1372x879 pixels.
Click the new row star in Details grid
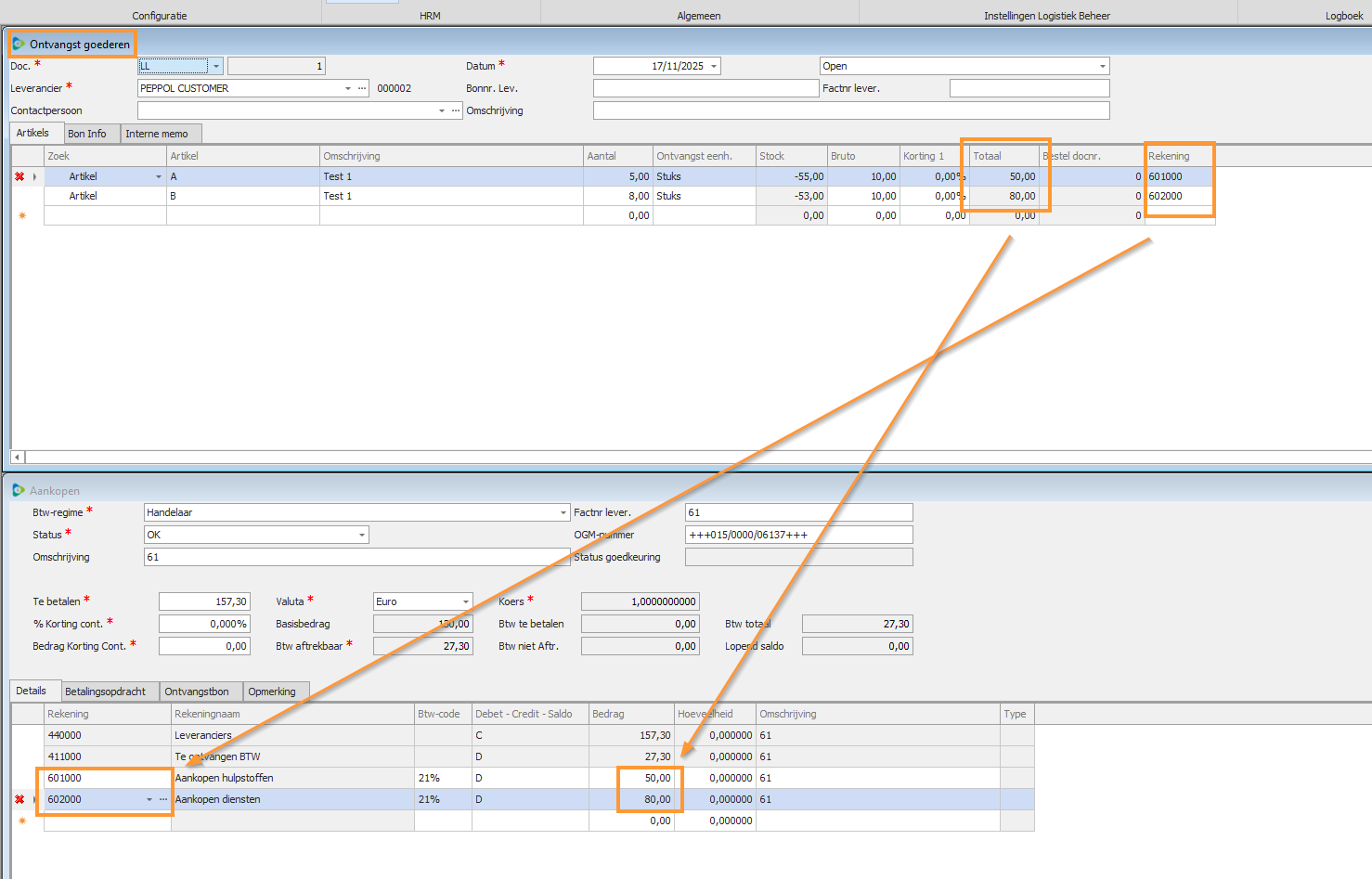click(x=22, y=821)
